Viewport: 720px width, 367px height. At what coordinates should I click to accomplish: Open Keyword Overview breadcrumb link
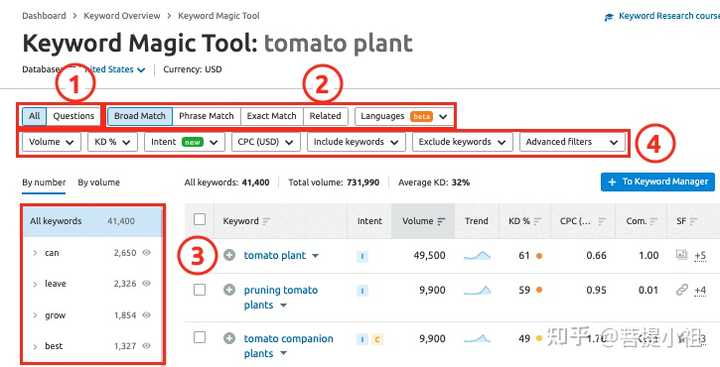click(x=122, y=16)
